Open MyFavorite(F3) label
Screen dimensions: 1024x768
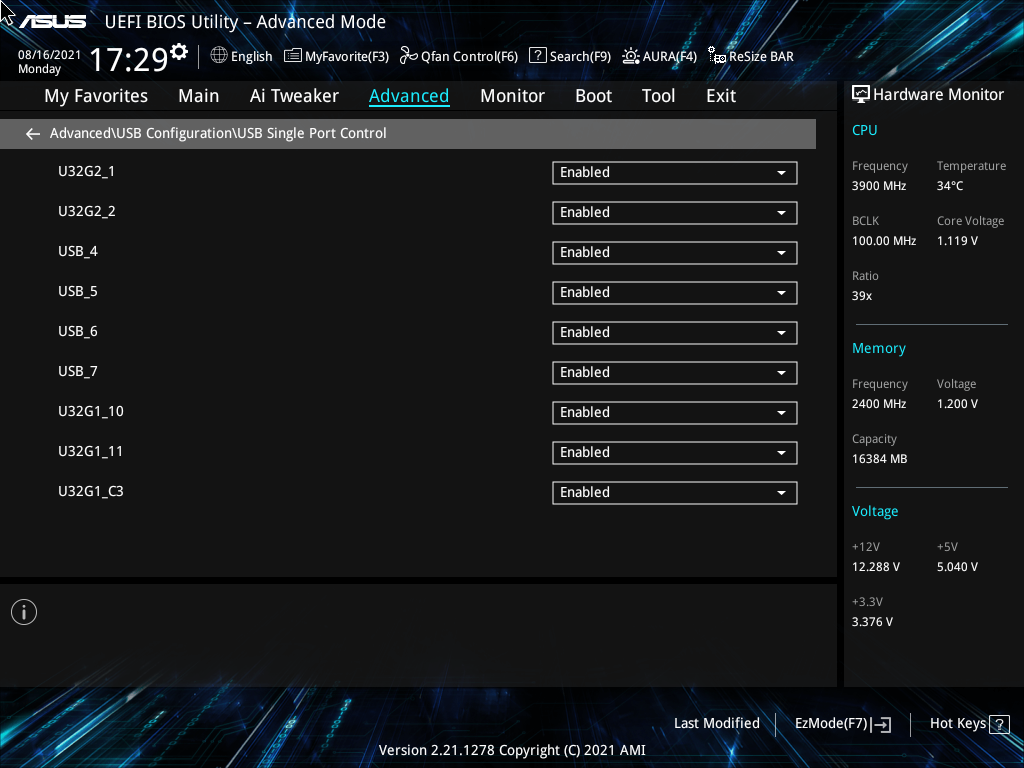[347, 57]
